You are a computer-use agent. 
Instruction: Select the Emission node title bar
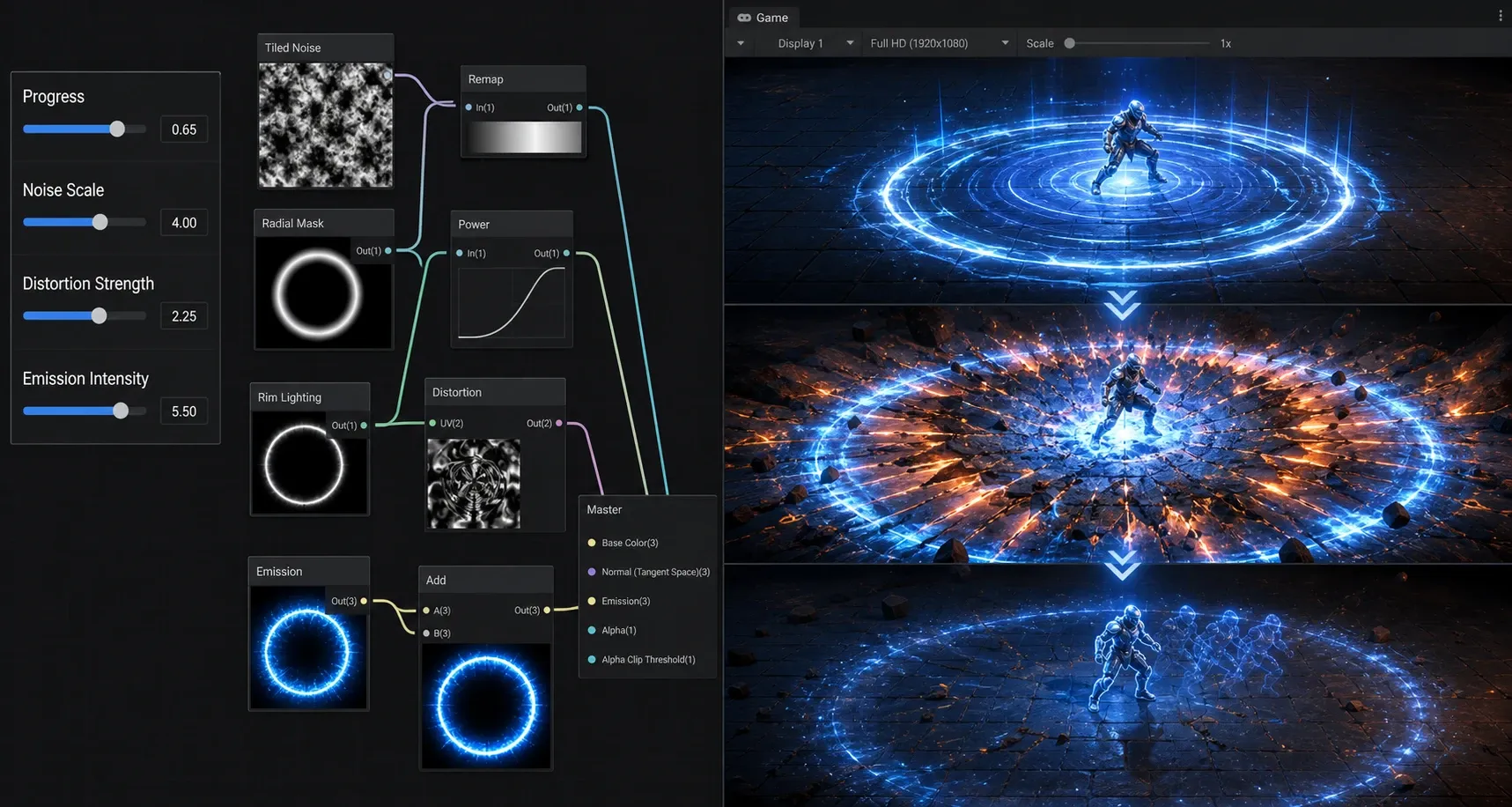(x=309, y=572)
